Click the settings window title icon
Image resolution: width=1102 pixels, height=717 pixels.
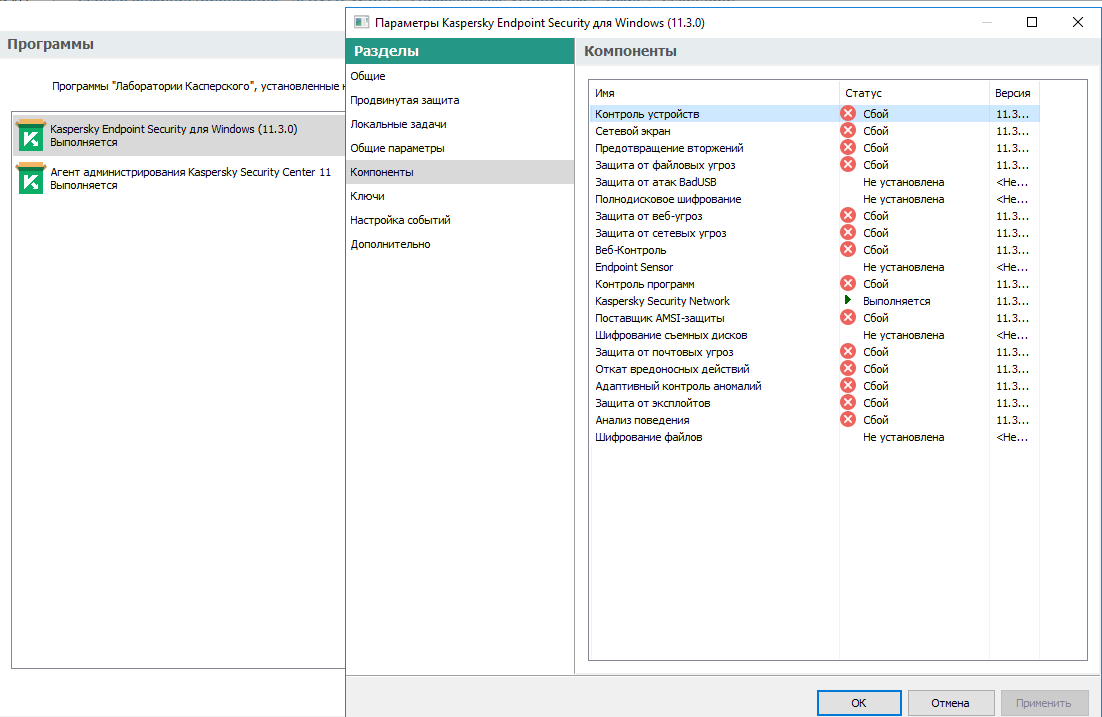click(x=361, y=22)
